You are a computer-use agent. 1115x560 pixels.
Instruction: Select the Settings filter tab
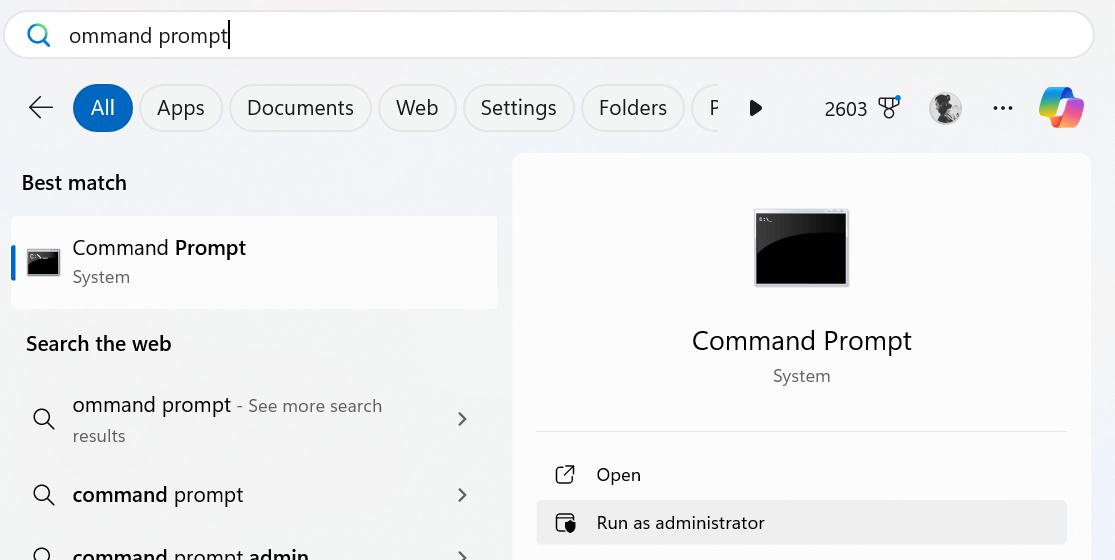[x=518, y=108]
